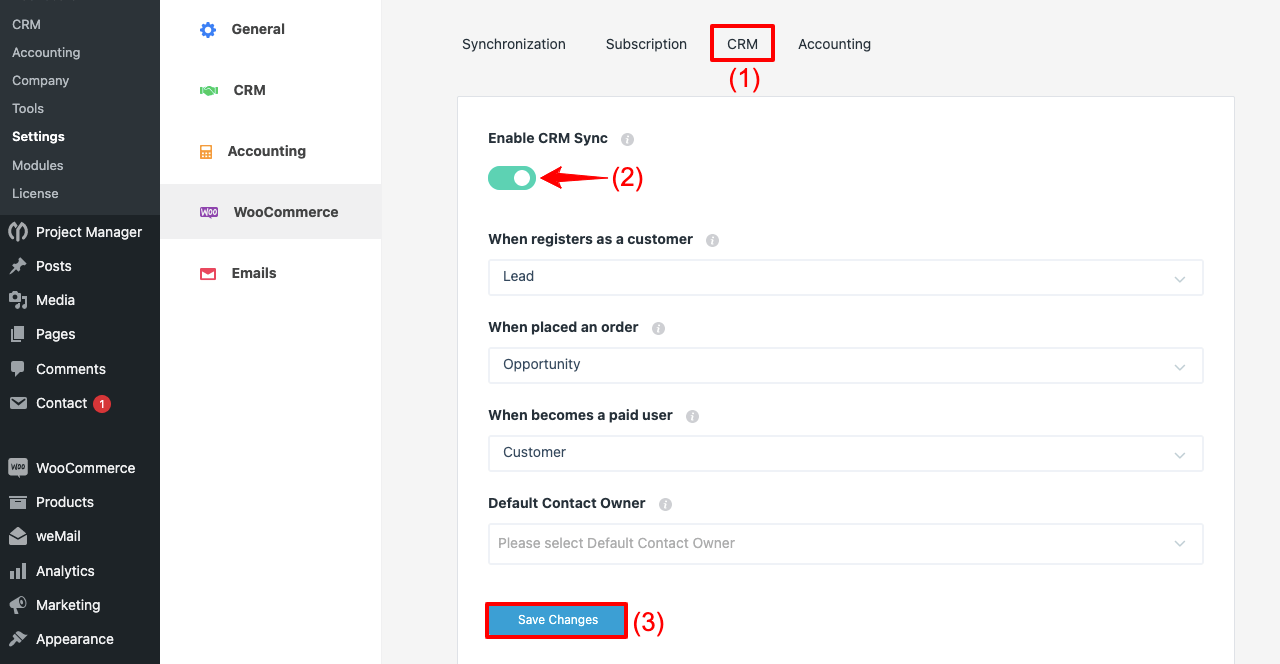The width and height of the screenshot is (1280, 664).
Task: Click info icon next to Default Contact Owner
Action: click(x=665, y=504)
